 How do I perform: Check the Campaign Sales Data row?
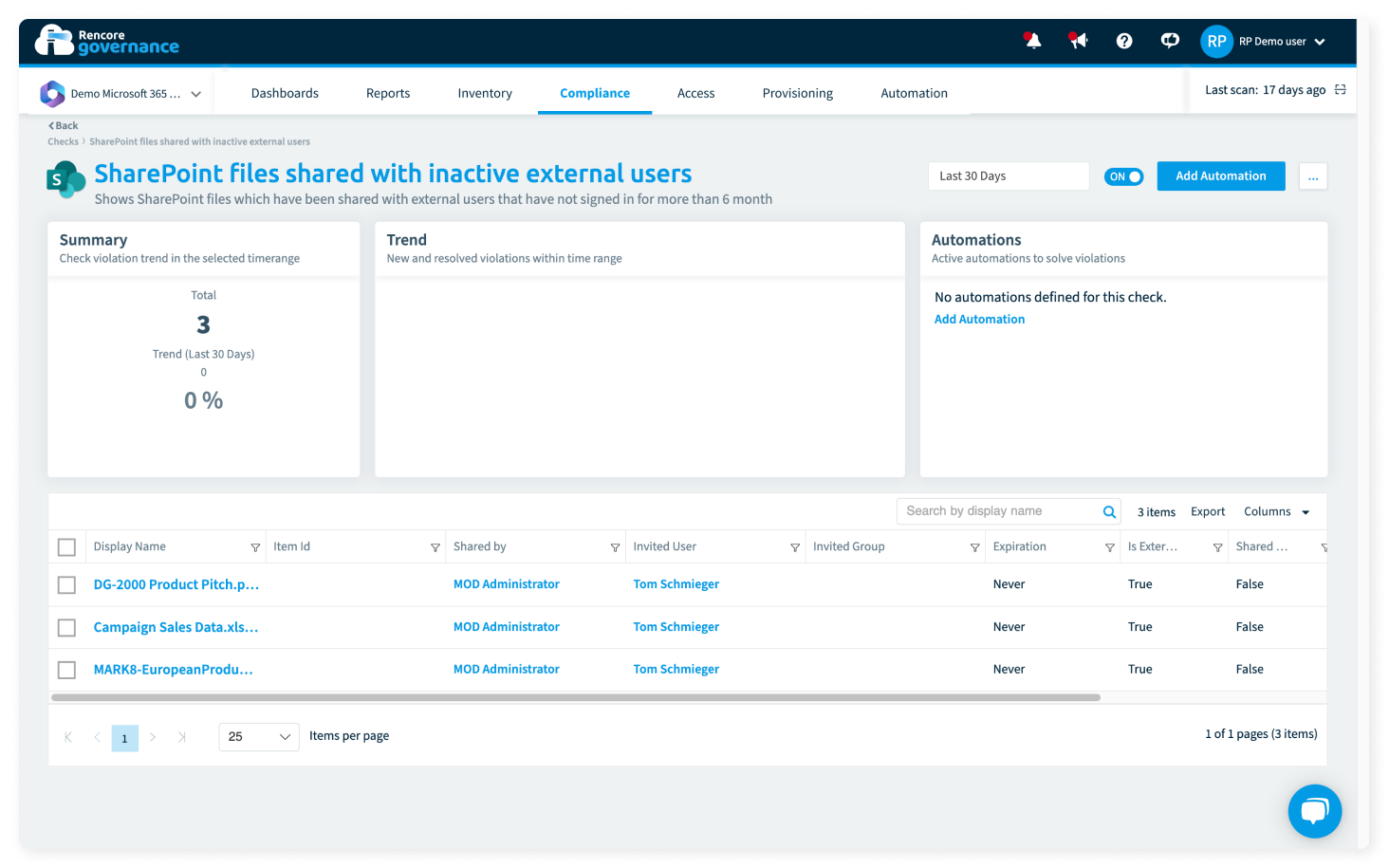(66, 628)
